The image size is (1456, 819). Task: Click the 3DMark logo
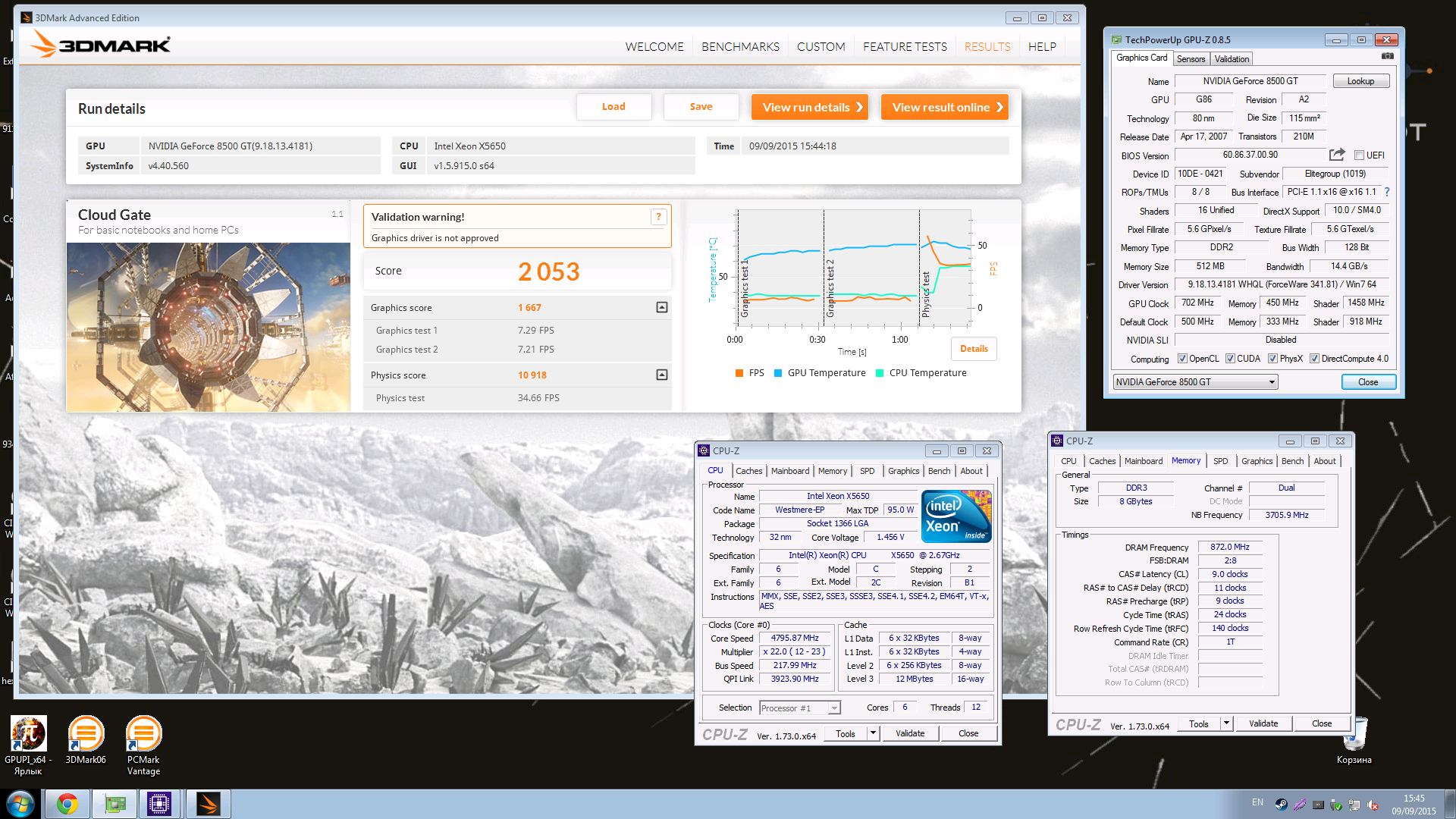[x=100, y=44]
